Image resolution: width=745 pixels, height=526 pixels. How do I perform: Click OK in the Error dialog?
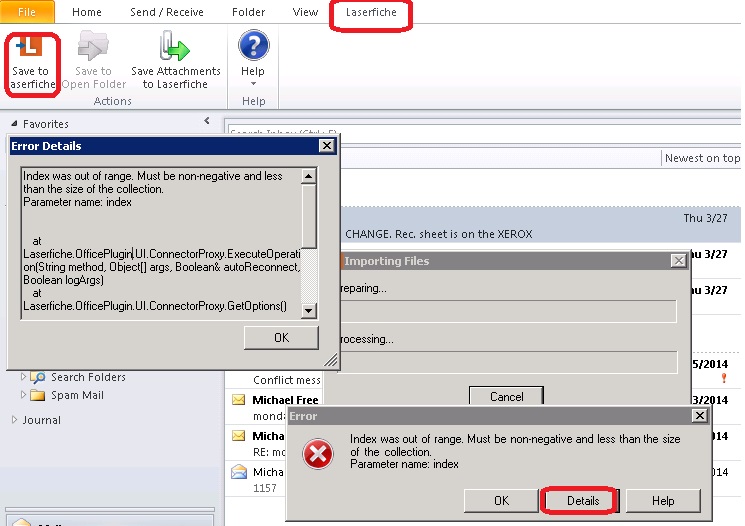(501, 500)
